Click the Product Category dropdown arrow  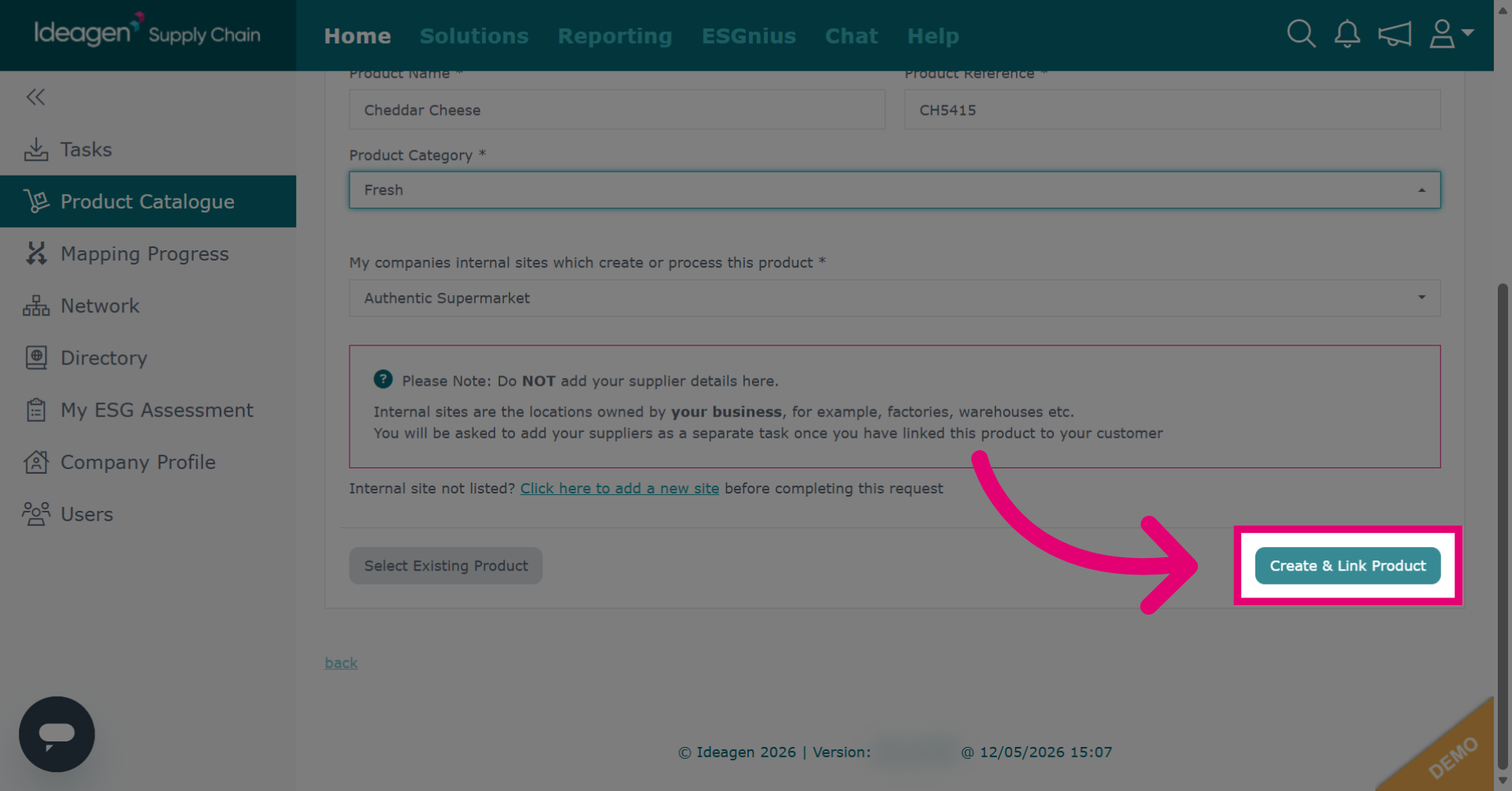pos(1421,190)
